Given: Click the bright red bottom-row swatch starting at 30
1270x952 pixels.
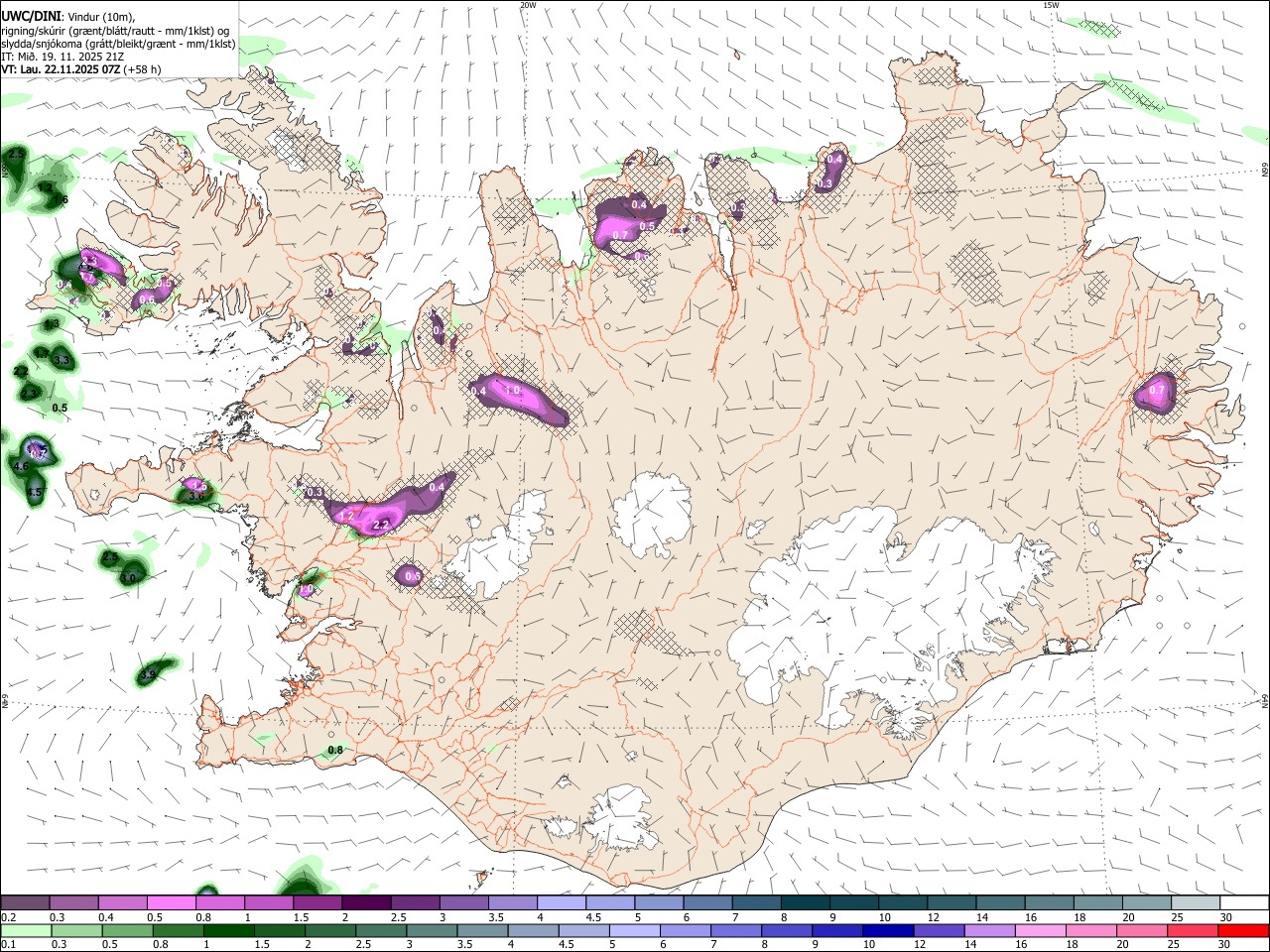Looking at the screenshot, I should click(x=1243, y=930).
